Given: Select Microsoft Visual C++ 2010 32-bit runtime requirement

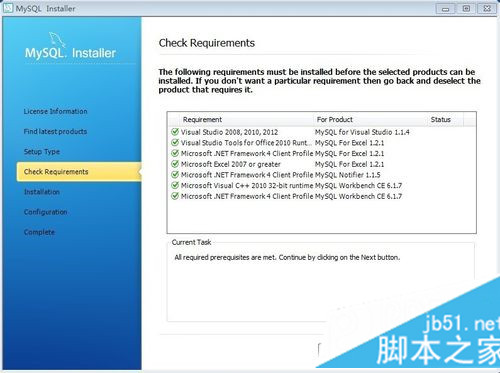Looking at the screenshot, I should click(x=247, y=185).
